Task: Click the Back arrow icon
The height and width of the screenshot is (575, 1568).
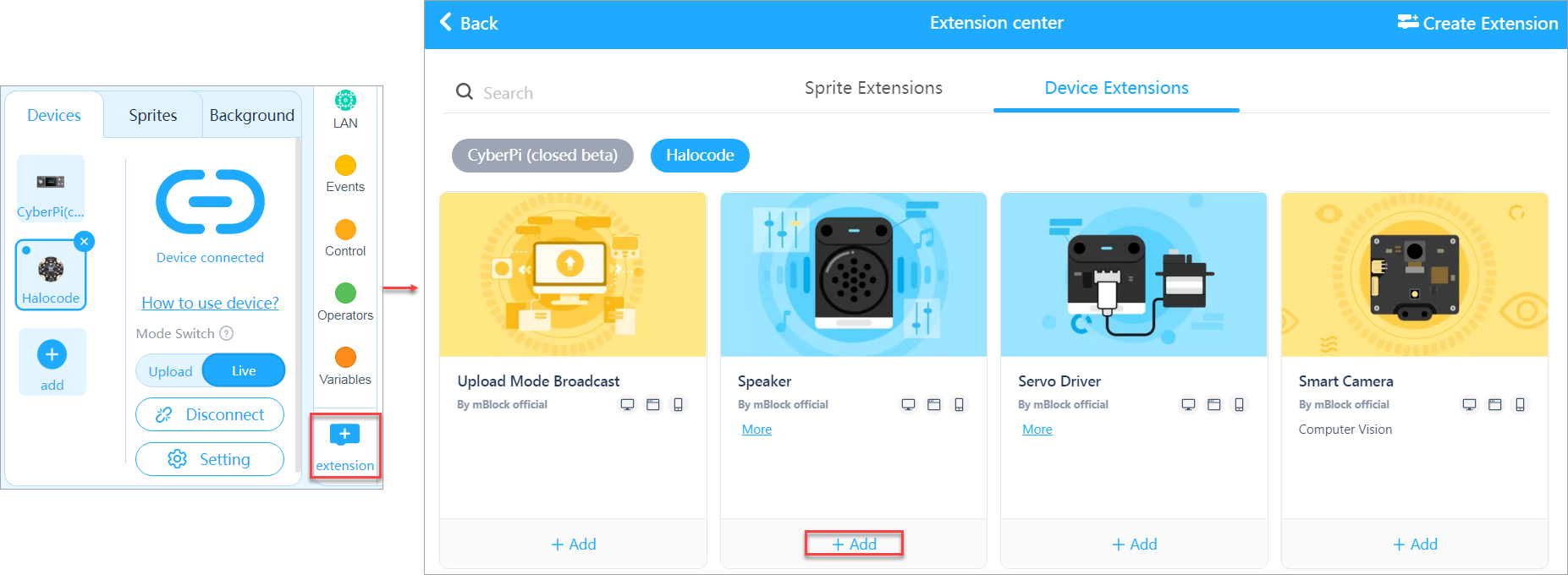Action: pos(446,23)
